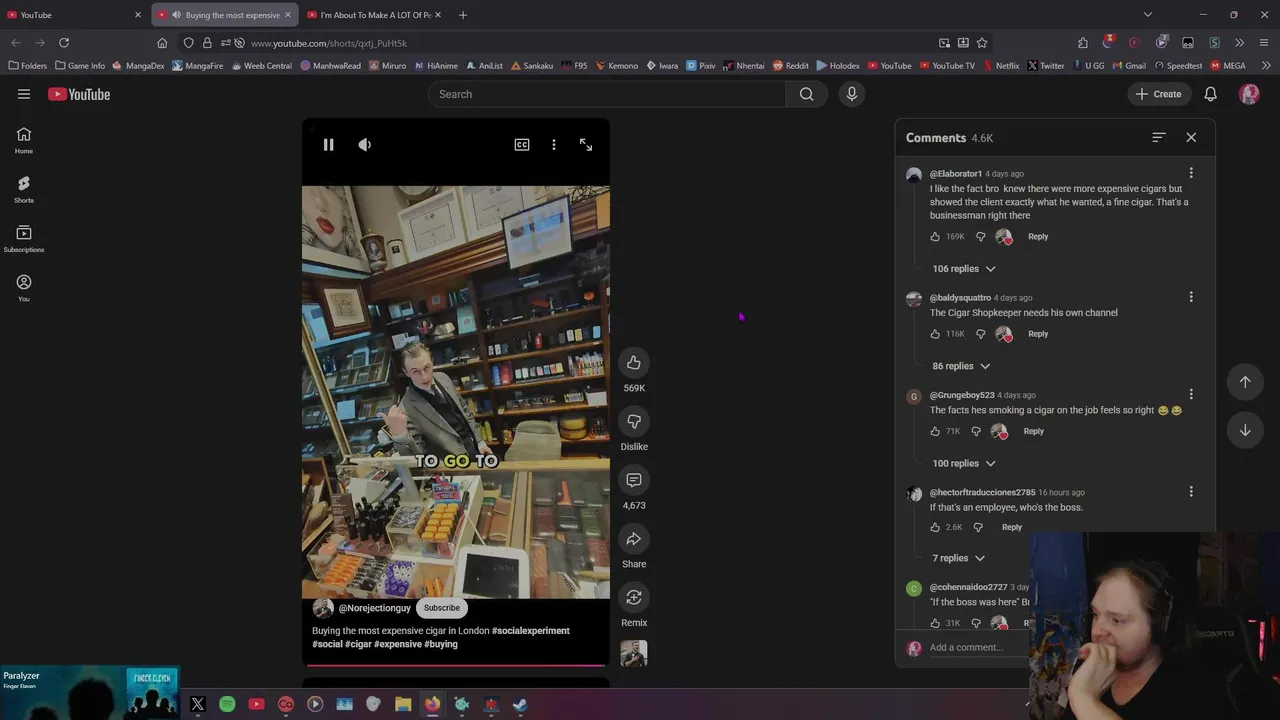Open the Netflix bookmark
The image size is (1280, 720).
(1001, 66)
